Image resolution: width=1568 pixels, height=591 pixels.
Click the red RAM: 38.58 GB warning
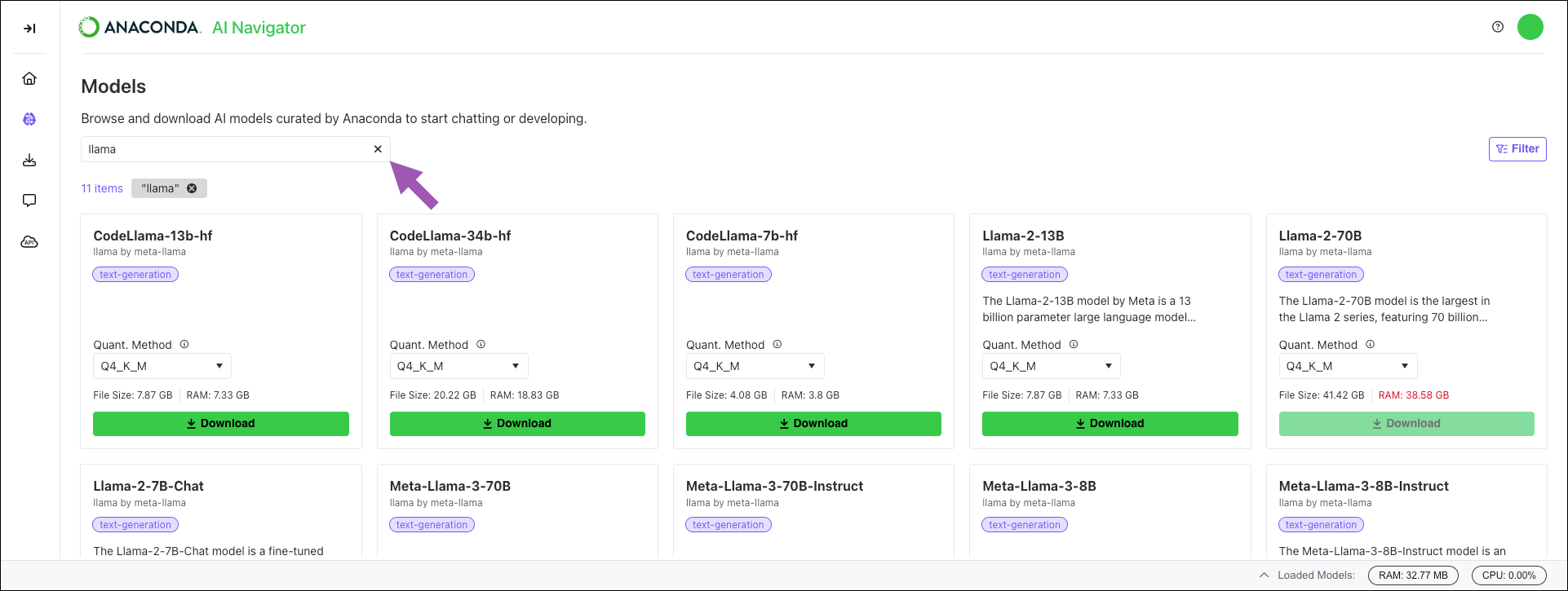click(x=1414, y=395)
